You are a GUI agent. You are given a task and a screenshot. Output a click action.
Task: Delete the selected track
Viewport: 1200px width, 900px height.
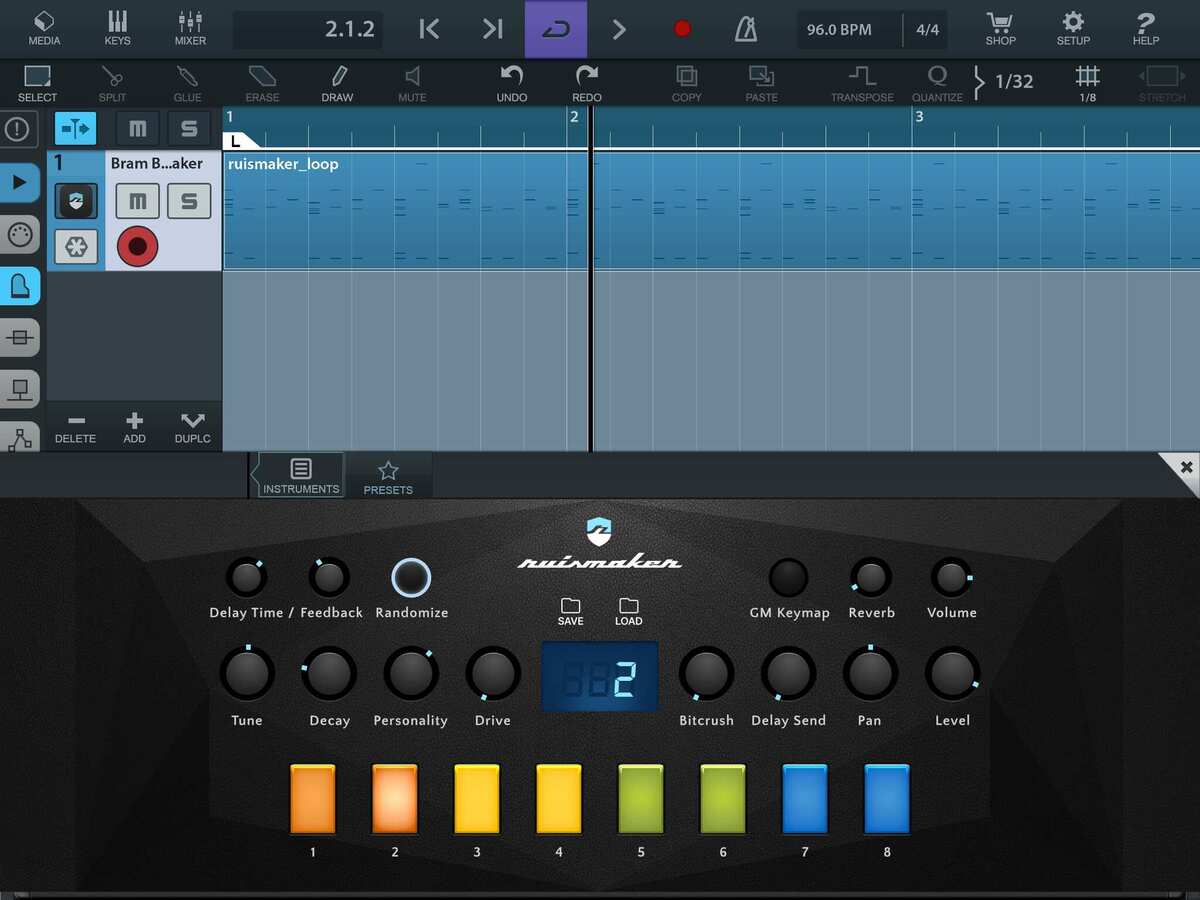(x=75, y=428)
